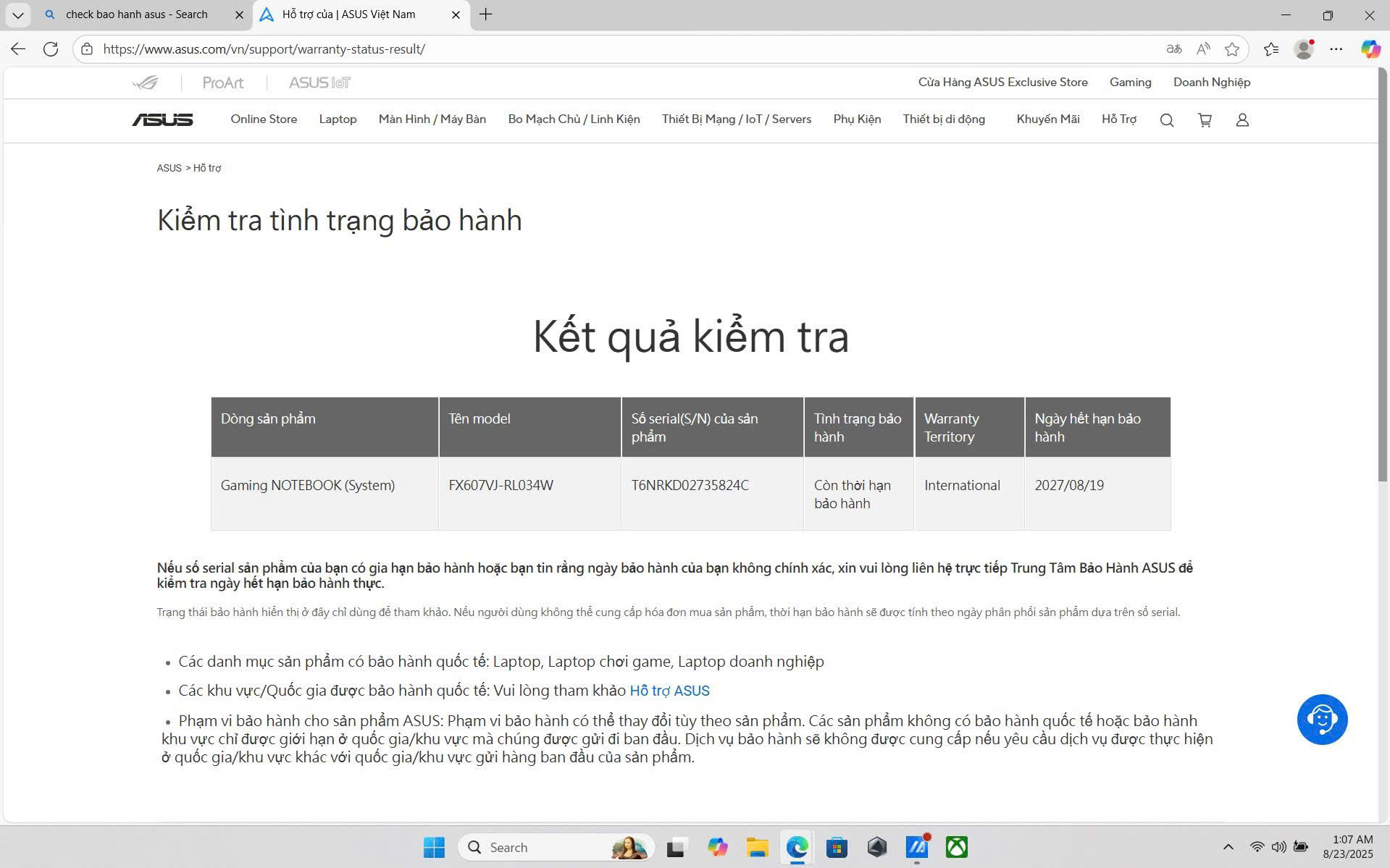Open the Copilot sidebar icon
The height and width of the screenshot is (868, 1390).
point(1370,49)
